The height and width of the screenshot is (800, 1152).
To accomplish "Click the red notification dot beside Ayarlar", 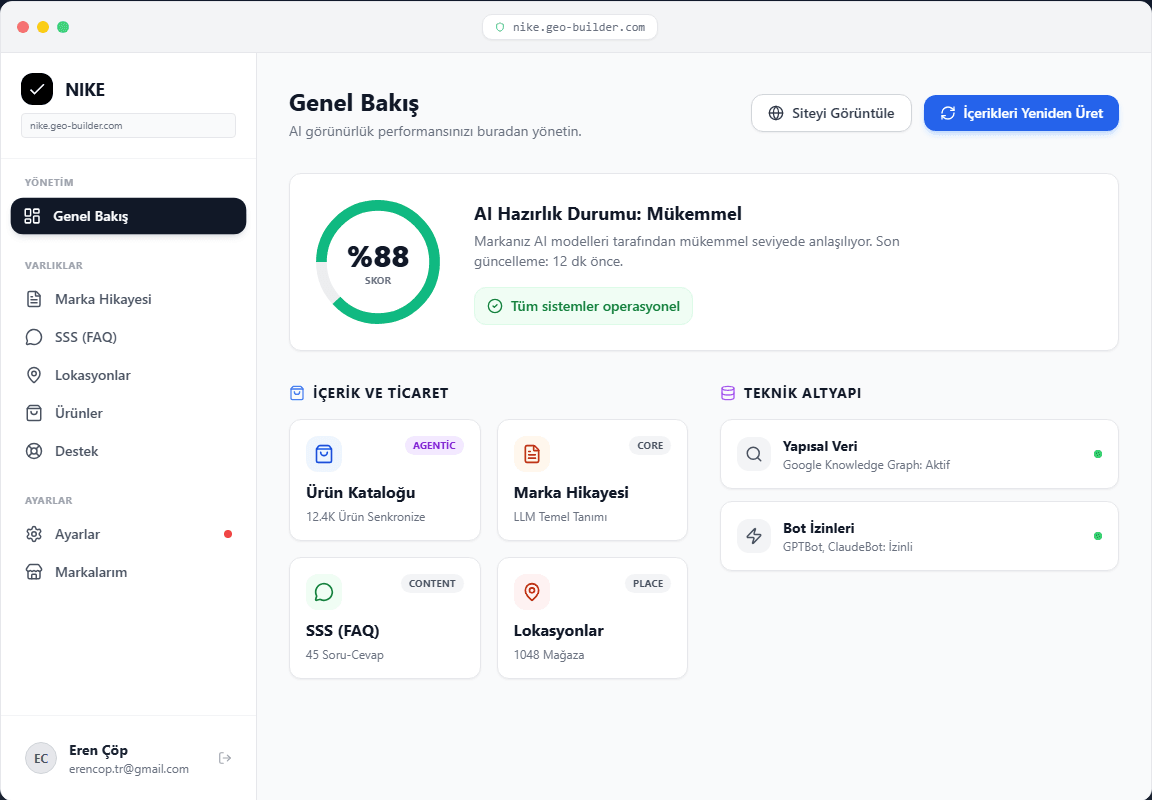I will 228,534.
